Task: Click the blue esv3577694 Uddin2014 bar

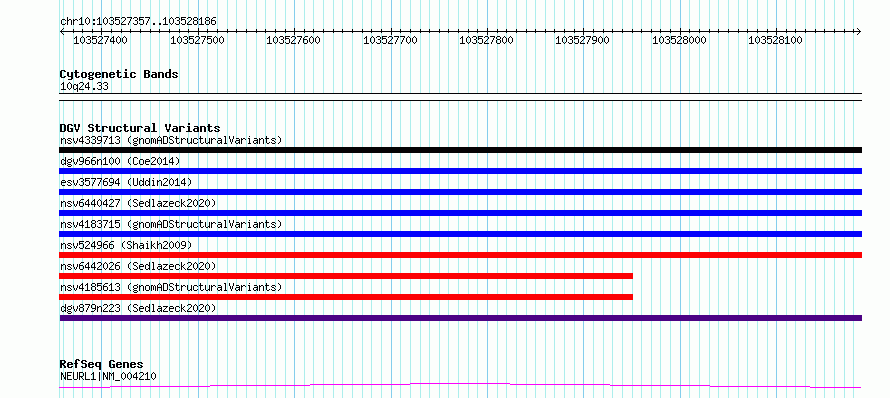Action: [460, 192]
